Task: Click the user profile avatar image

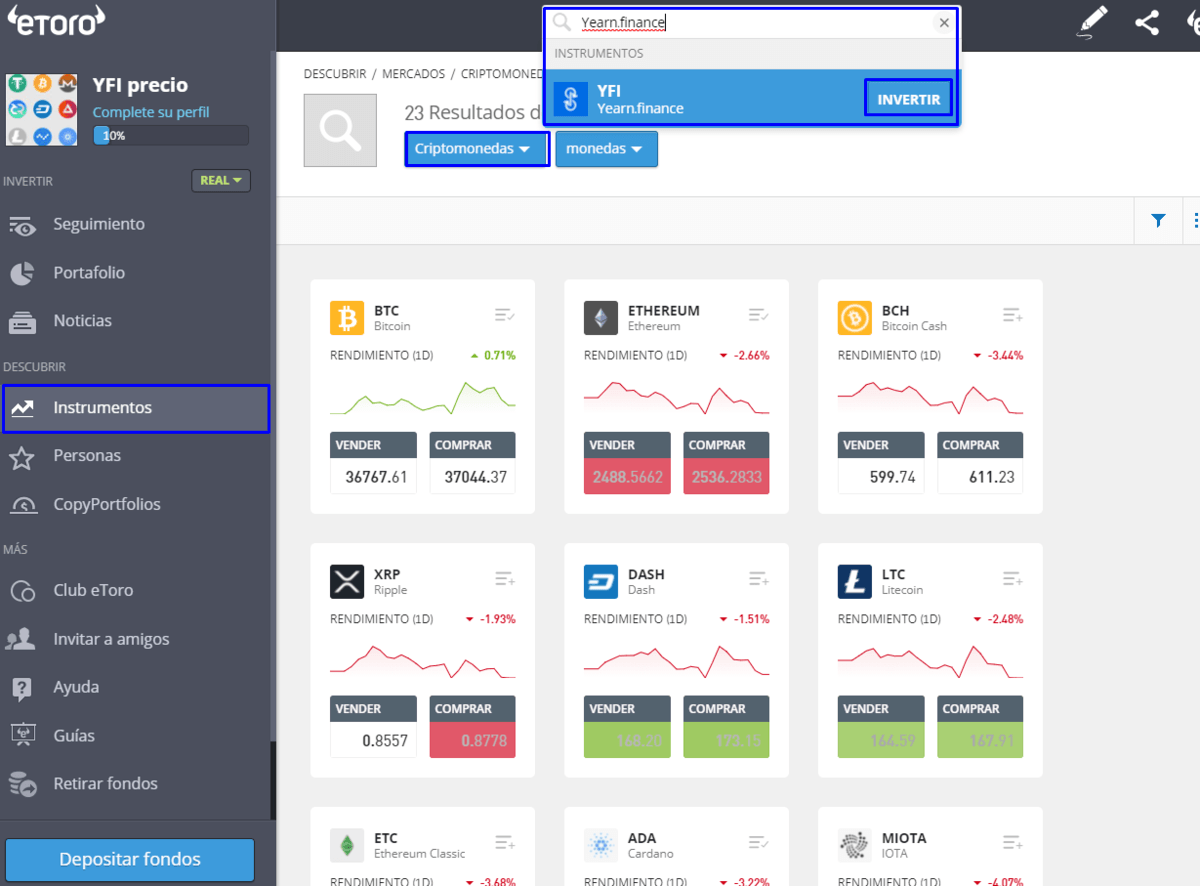Action: (x=42, y=109)
